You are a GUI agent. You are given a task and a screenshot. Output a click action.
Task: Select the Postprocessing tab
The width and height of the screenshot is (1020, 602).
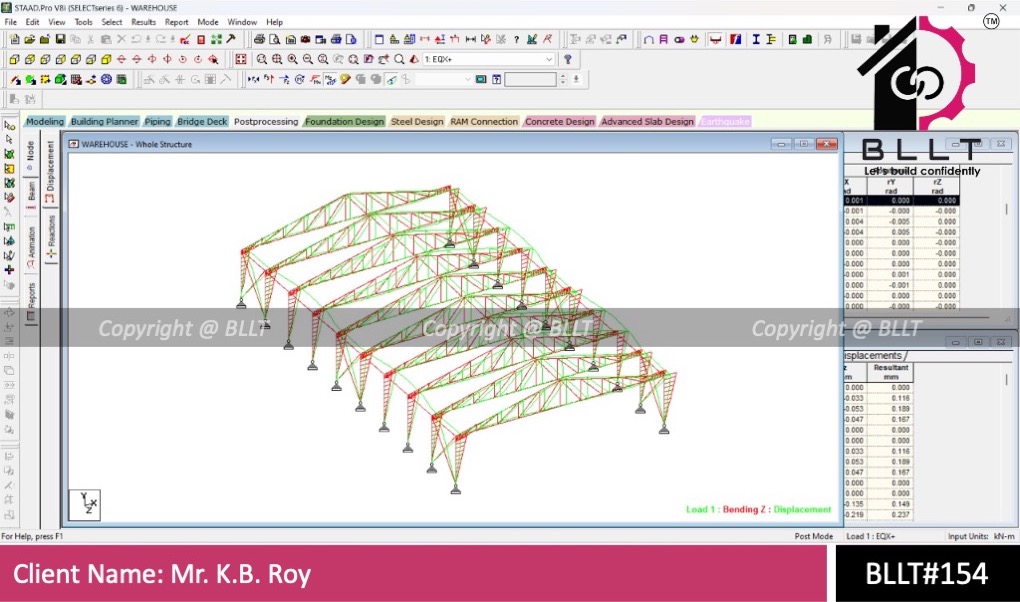(265, 122)
